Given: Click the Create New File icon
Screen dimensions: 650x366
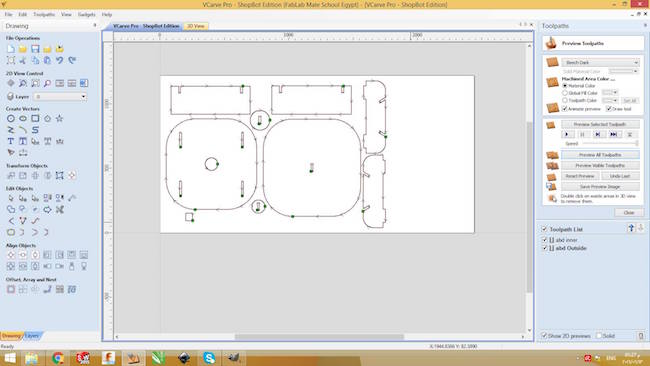Looking at the screenshot, I should 11,49.
